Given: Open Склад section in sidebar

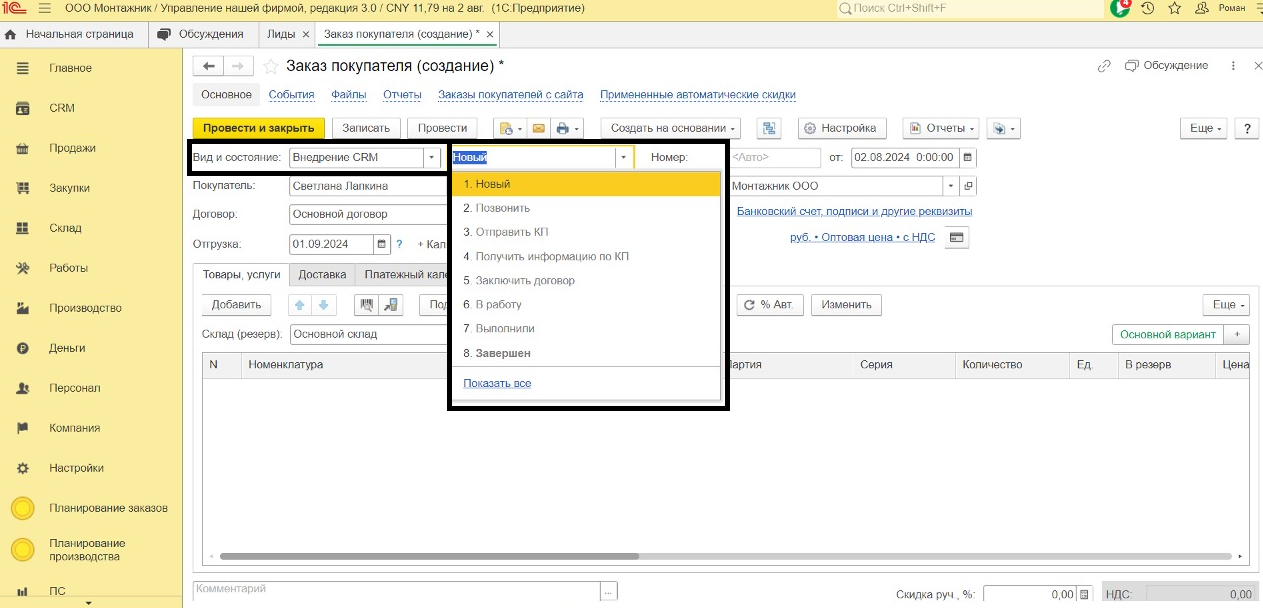Looking at the screenshot, I should 65,228.
